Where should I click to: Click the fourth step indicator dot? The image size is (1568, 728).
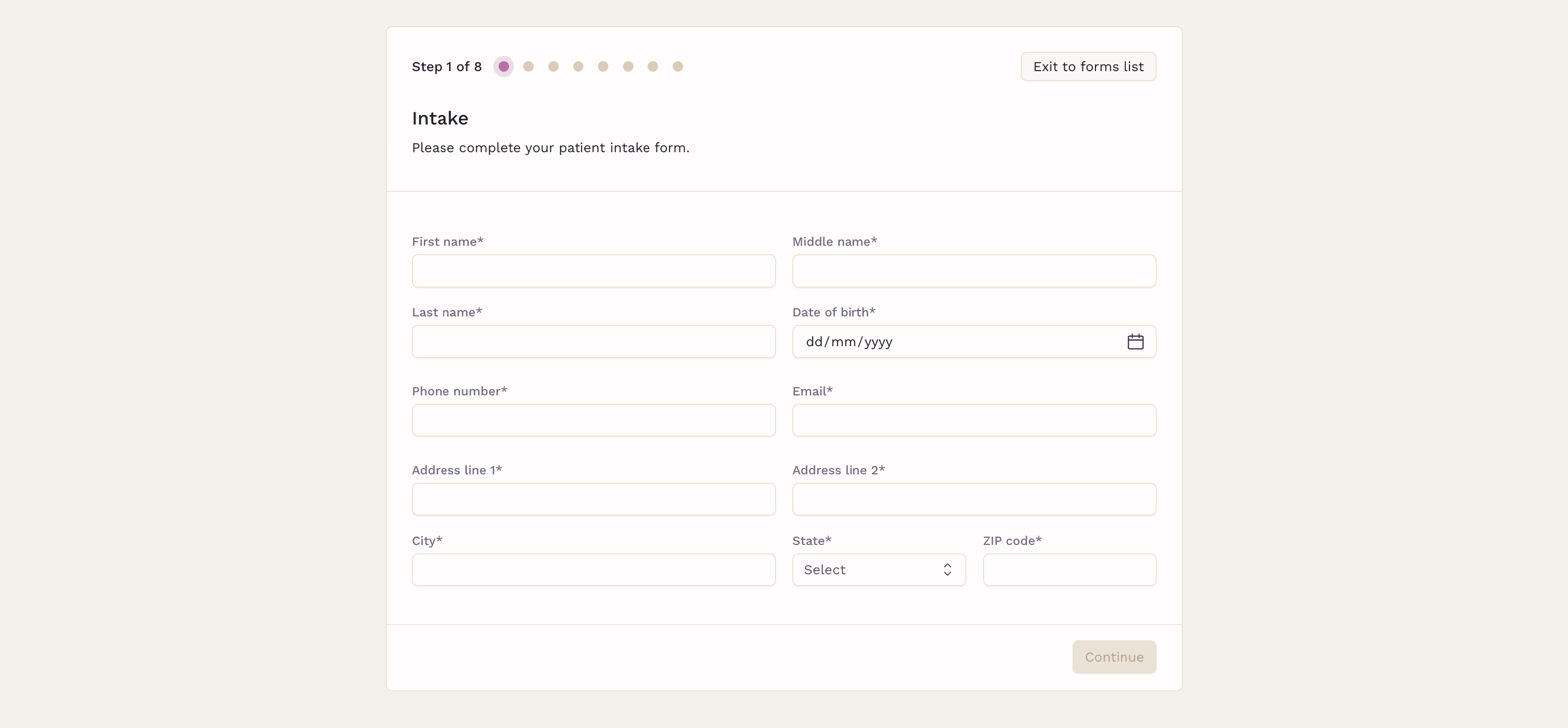point(578,66)
